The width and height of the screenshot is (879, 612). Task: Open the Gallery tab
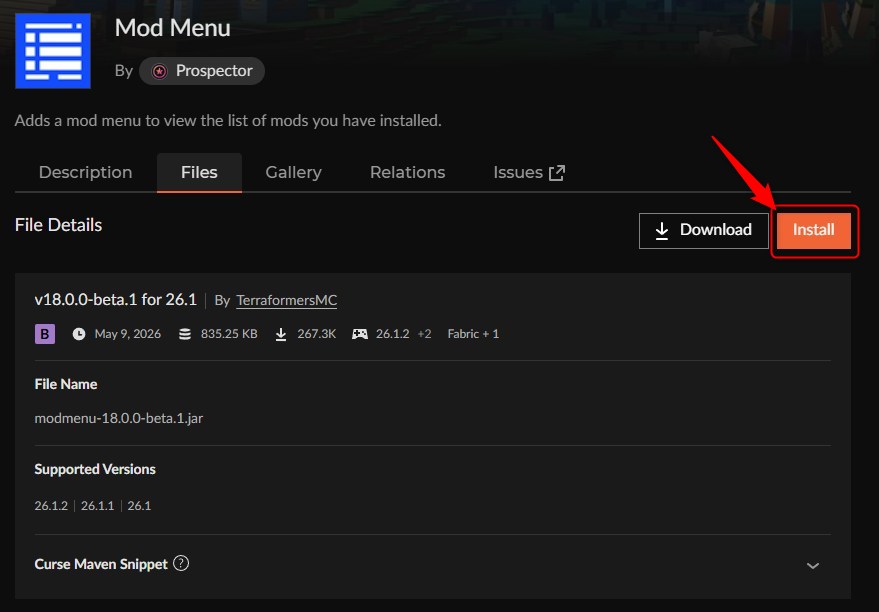[x=293, y=173]
